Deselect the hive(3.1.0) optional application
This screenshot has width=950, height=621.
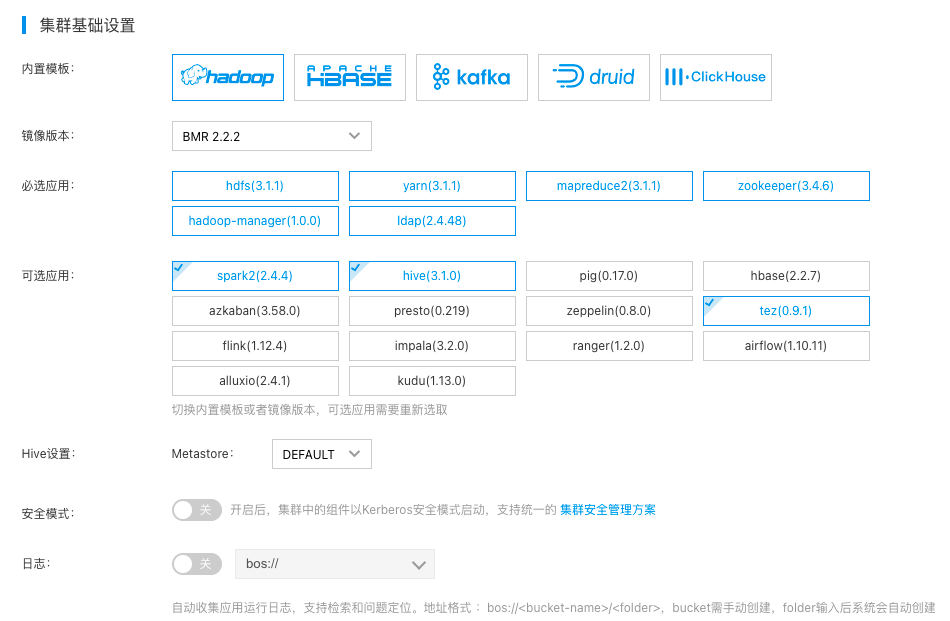click(432, 276)
